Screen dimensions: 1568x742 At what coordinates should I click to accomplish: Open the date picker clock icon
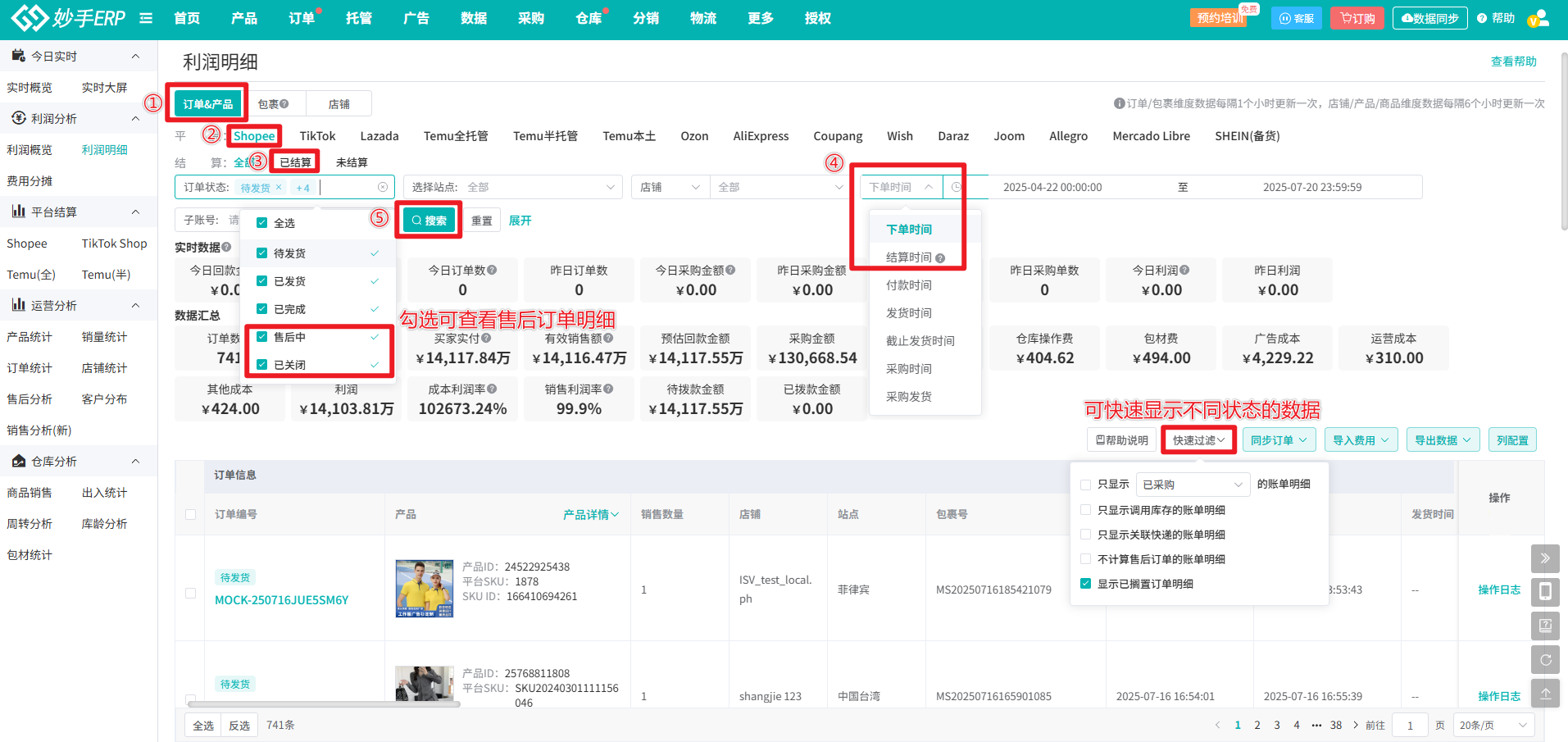click(x=957, y=187)
